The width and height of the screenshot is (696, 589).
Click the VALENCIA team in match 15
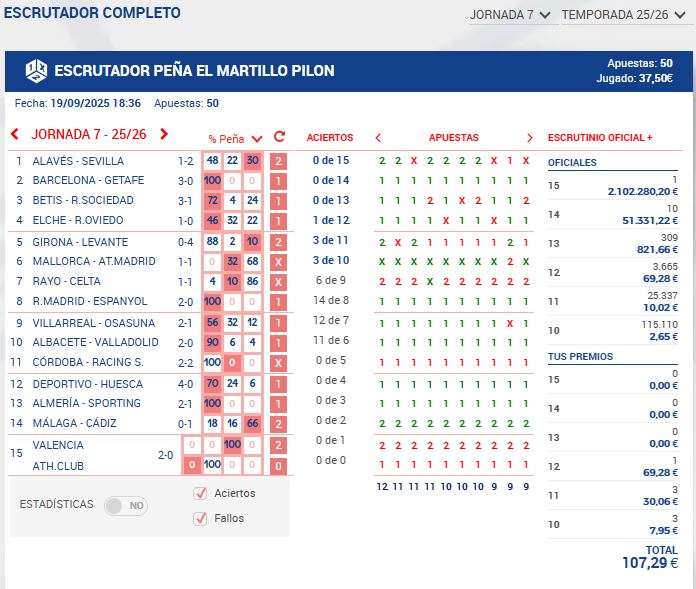[58, 445]
